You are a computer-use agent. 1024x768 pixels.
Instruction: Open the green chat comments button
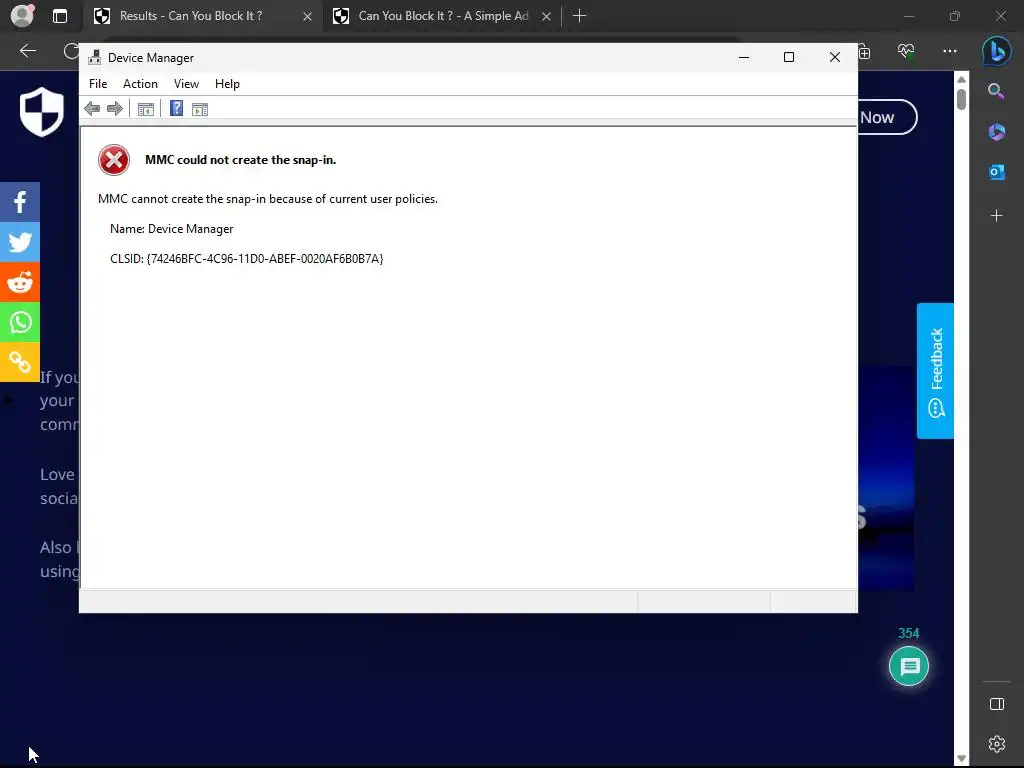[909, 666]
